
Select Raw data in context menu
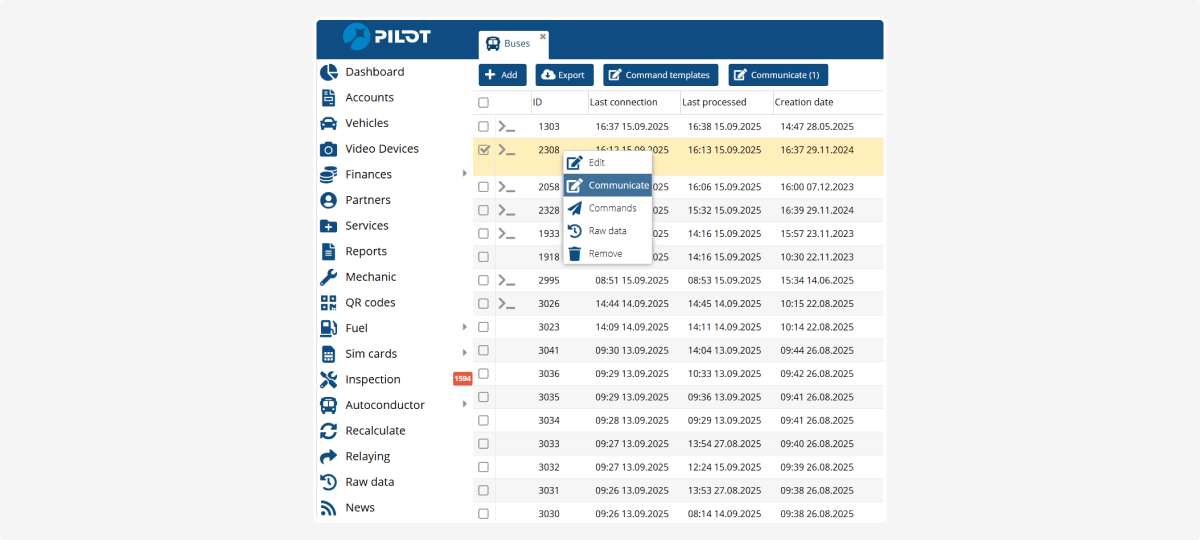(607, 231)
